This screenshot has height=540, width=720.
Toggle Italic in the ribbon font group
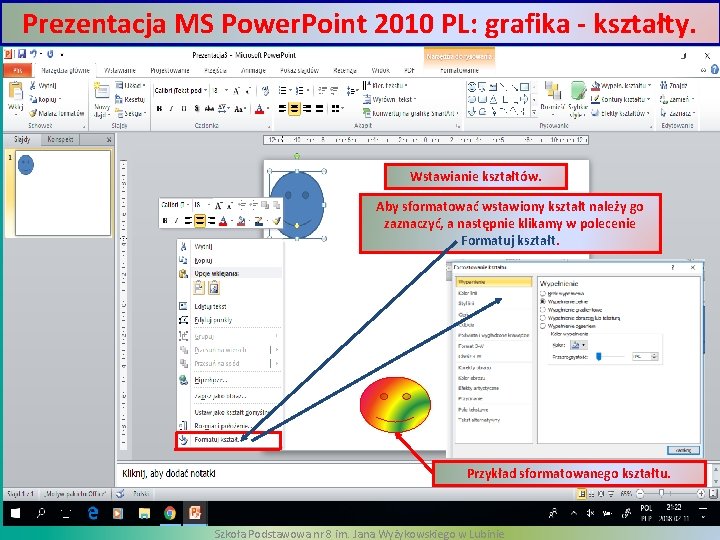pos(171,109)
